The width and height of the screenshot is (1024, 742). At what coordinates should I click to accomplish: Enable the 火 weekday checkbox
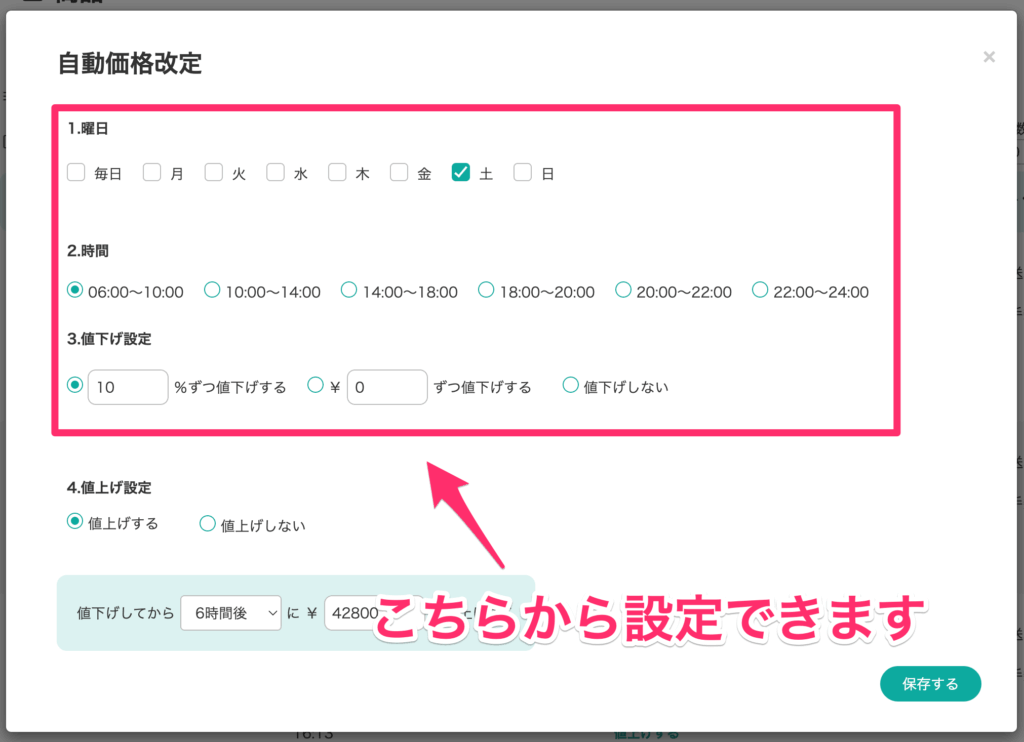(214, 172)
